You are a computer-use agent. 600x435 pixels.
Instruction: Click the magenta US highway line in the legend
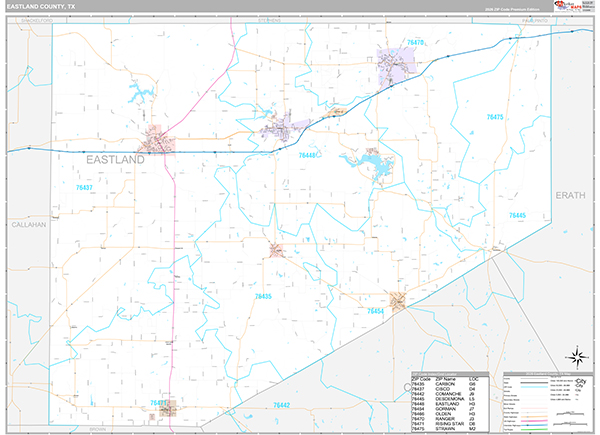[x=534, y=421]
